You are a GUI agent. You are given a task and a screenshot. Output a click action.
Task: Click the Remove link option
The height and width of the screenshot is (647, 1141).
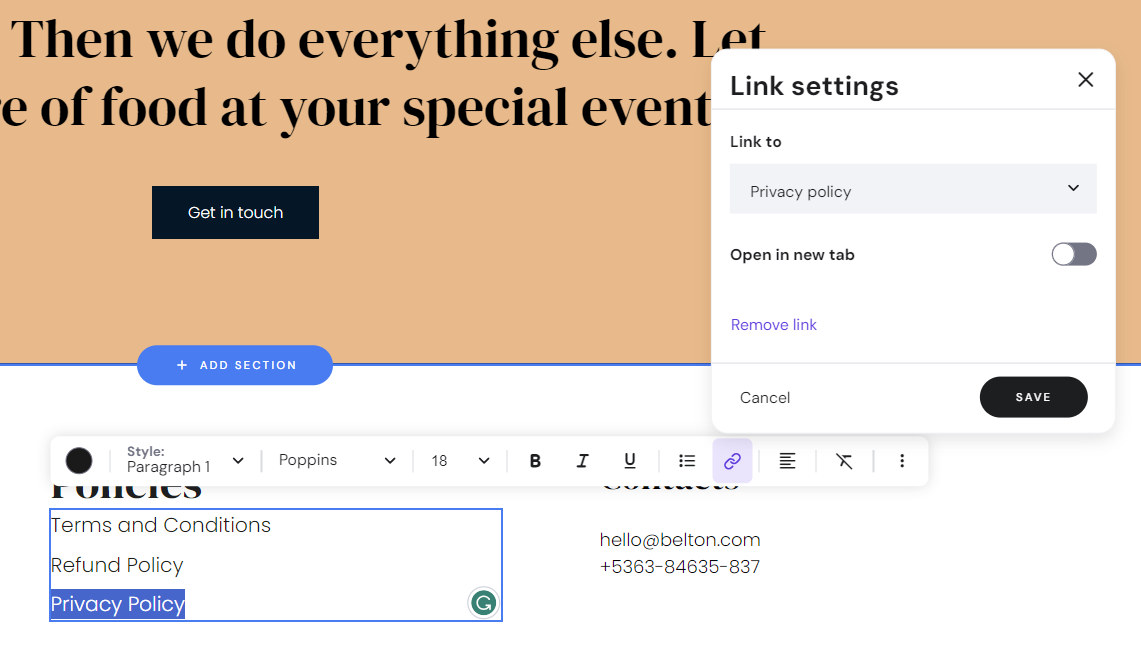[774, 325]
